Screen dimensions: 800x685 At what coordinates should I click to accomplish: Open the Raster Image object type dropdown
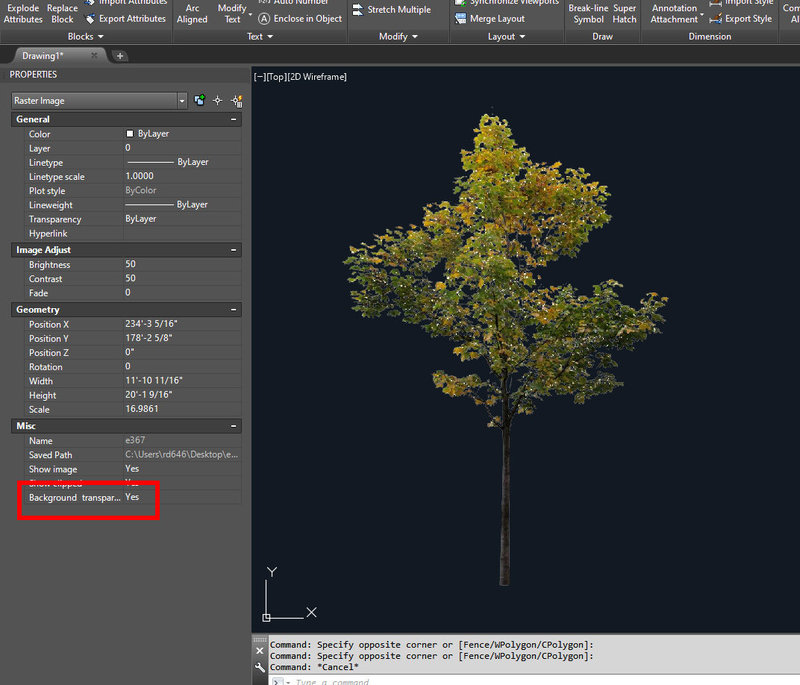pyautogui.click(x=181, y=100)
